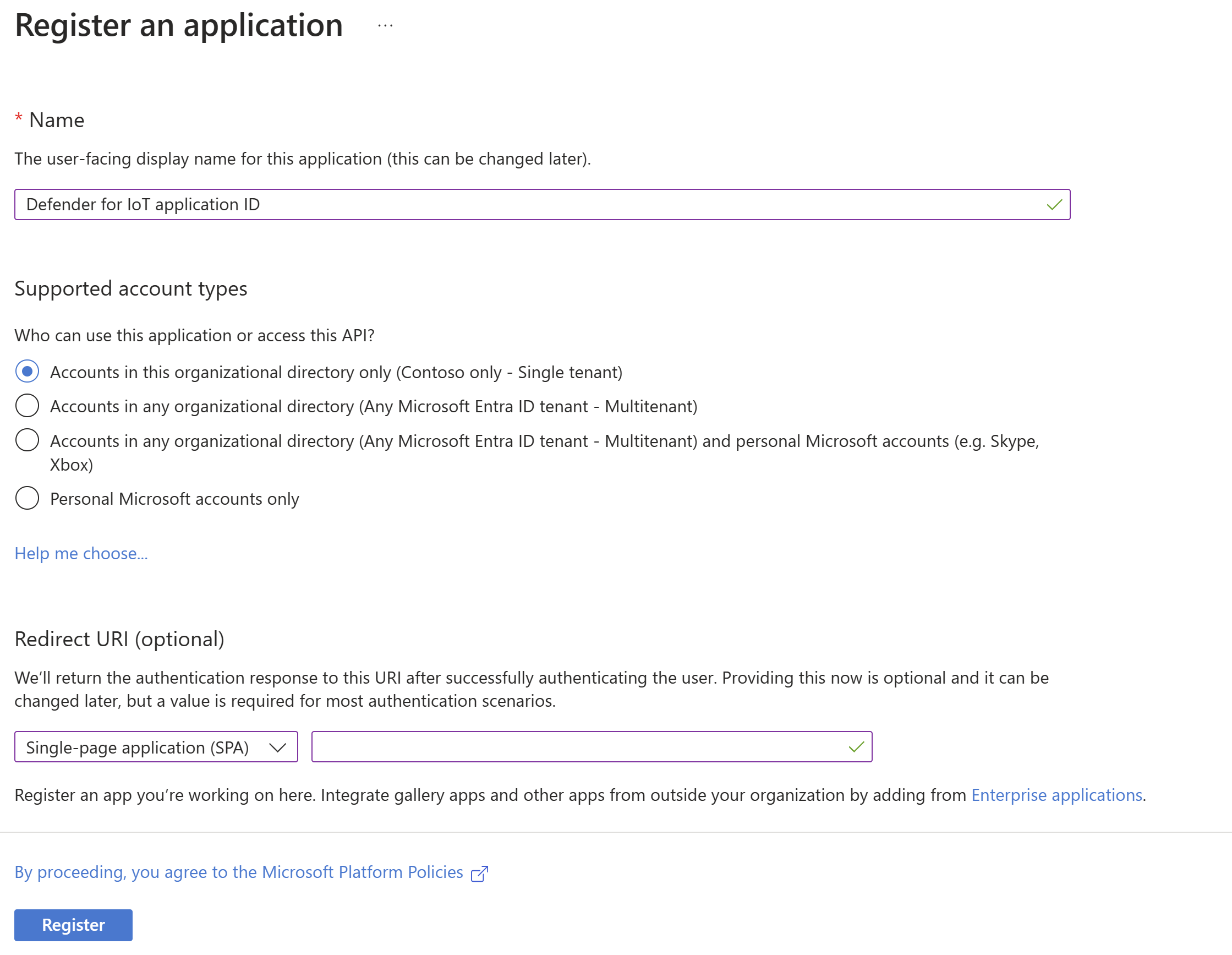
Task: Select Any Microsoft Entra ID tenant Multitenant option
Action: point(27,406)
